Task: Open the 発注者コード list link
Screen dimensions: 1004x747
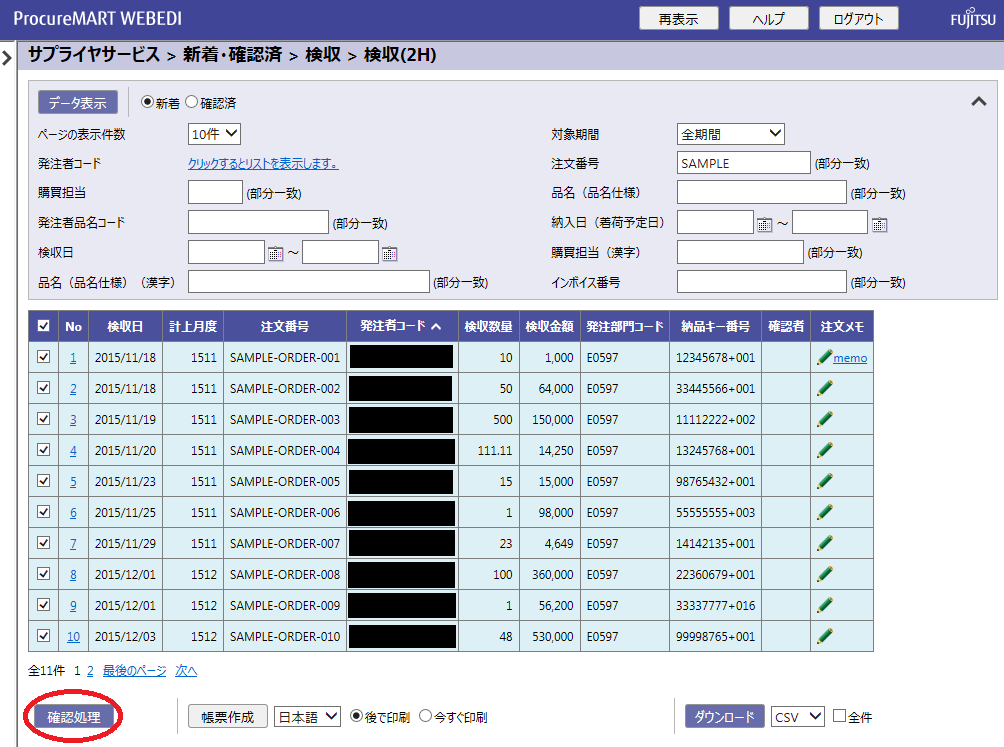Action: point(263,164)
